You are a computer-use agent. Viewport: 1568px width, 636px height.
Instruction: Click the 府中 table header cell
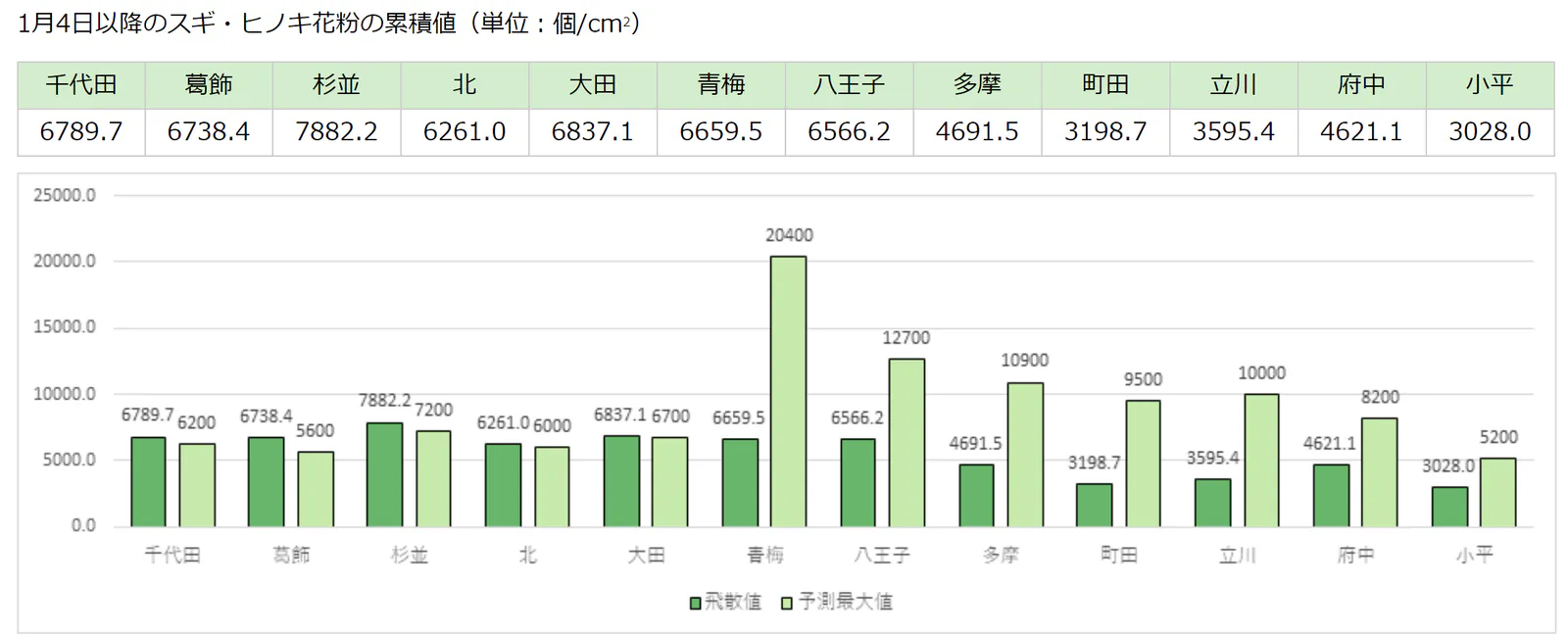[x=1362, y=85]
